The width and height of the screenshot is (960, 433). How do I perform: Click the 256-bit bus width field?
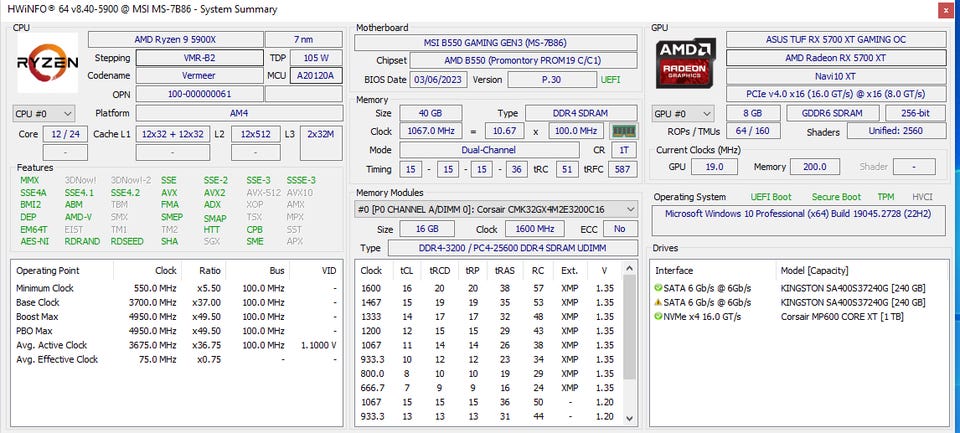(x=915, y=113)
